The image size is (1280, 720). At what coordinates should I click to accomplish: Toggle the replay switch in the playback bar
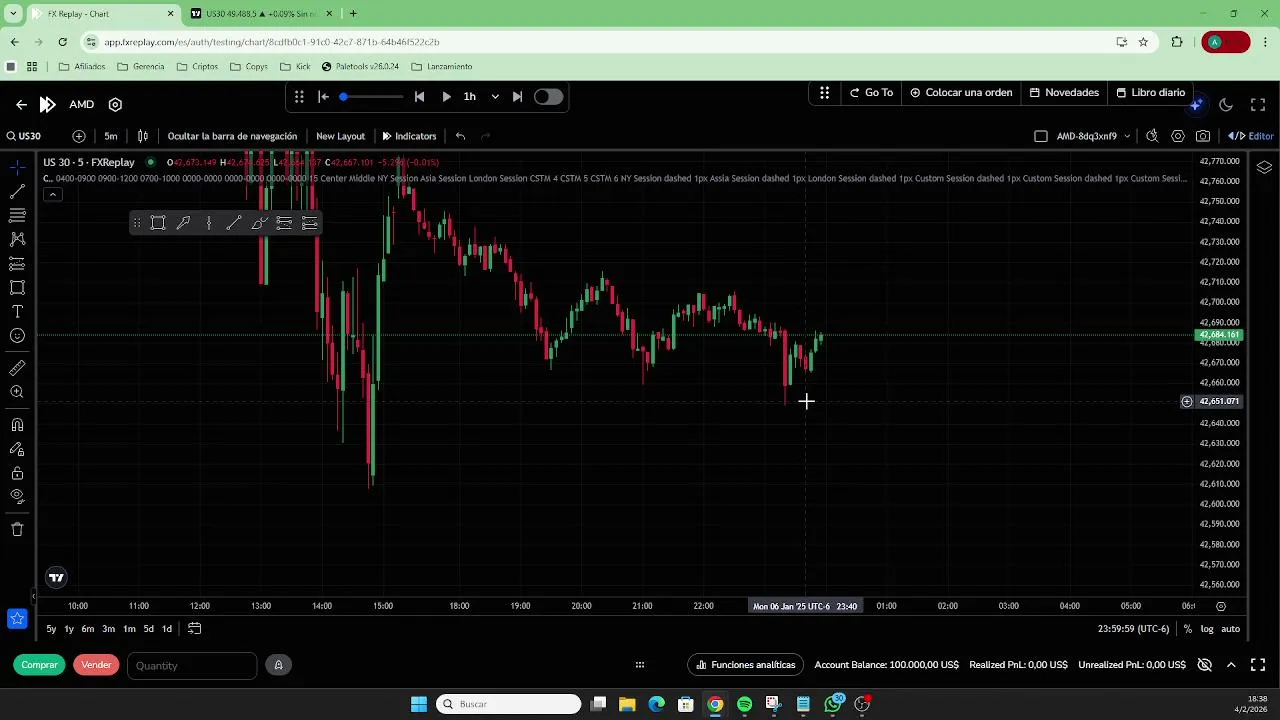click(x=548, y=97)
